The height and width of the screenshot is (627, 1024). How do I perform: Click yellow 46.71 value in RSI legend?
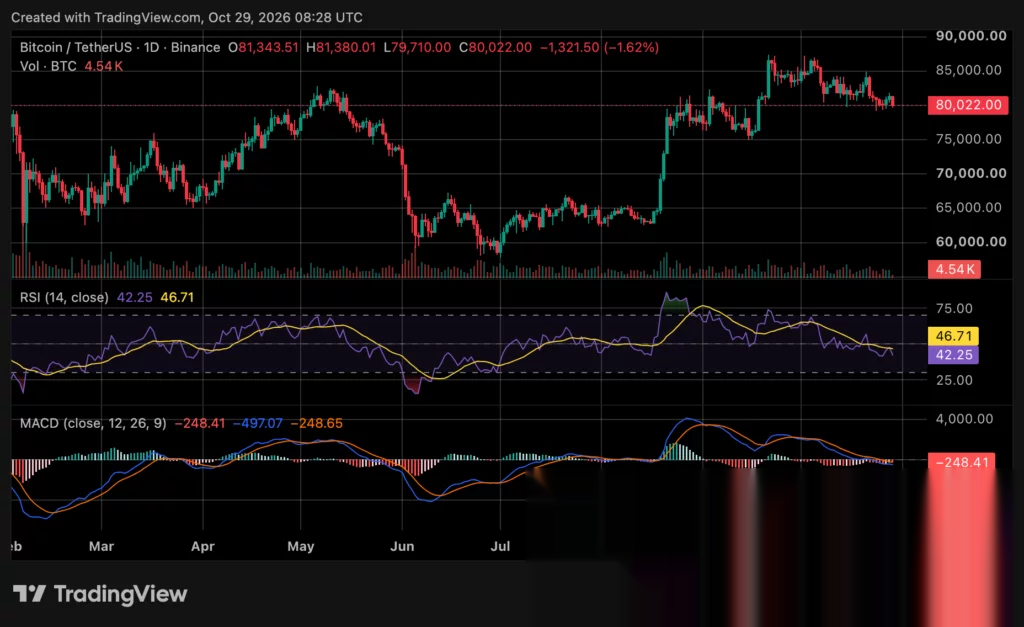pos(177,297)
